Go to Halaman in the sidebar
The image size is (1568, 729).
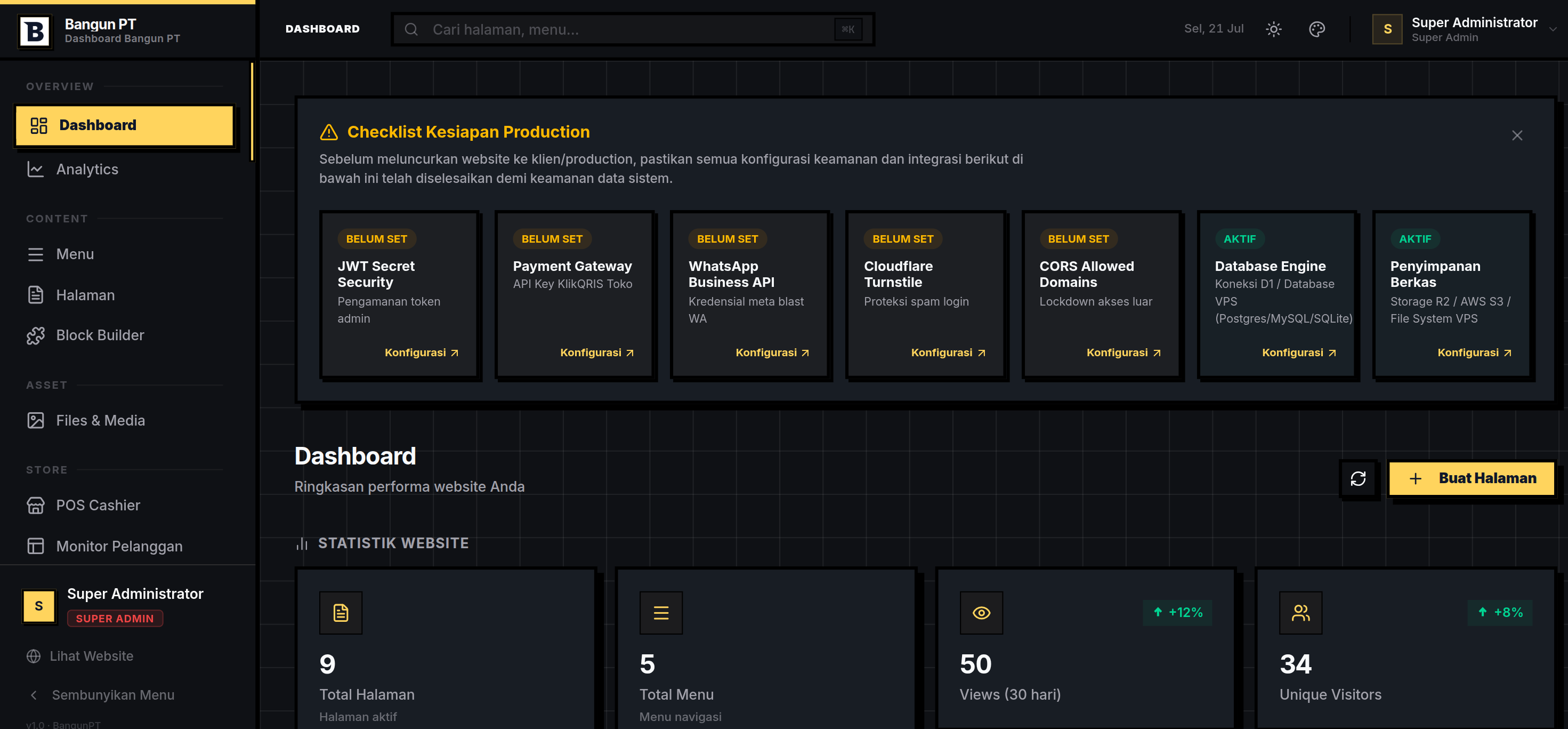tap(124, 295)
